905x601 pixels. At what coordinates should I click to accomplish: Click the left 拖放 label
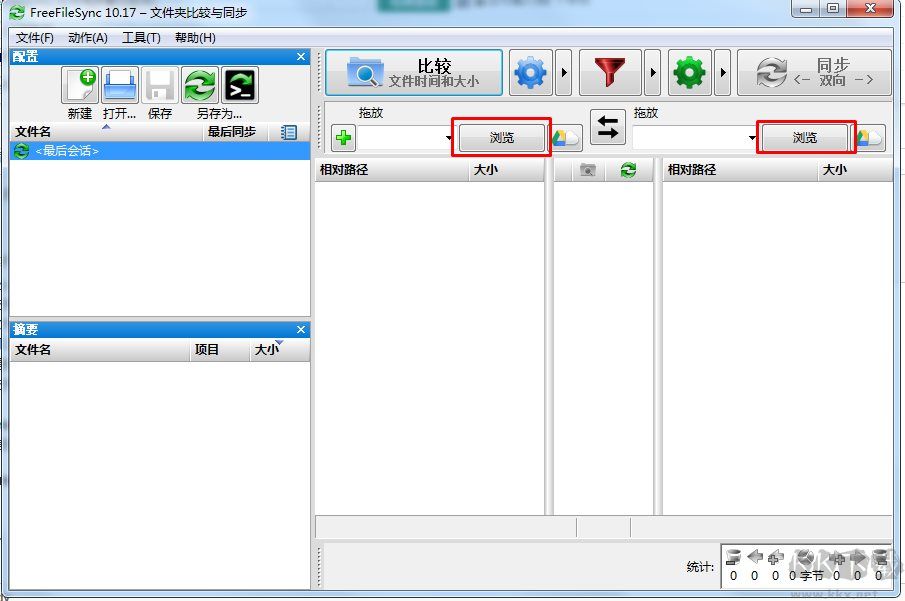371,113
